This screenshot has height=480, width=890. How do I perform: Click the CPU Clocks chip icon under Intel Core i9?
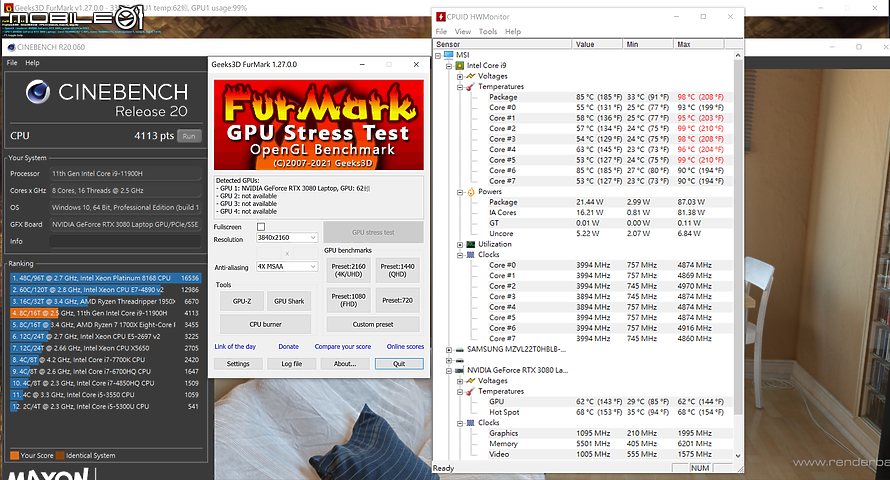471,255
